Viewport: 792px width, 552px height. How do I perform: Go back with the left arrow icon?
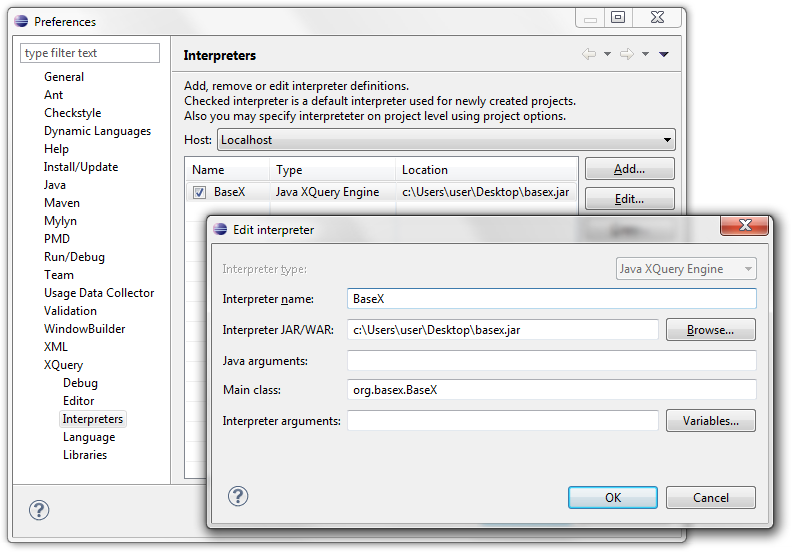(588, 54)
